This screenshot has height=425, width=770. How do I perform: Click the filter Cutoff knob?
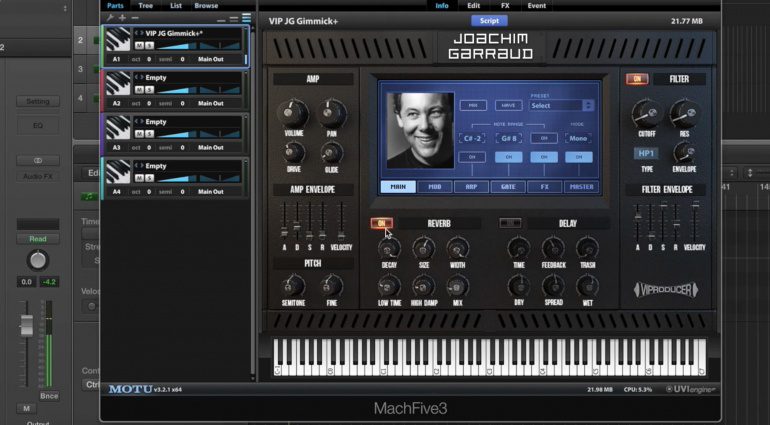643,114
